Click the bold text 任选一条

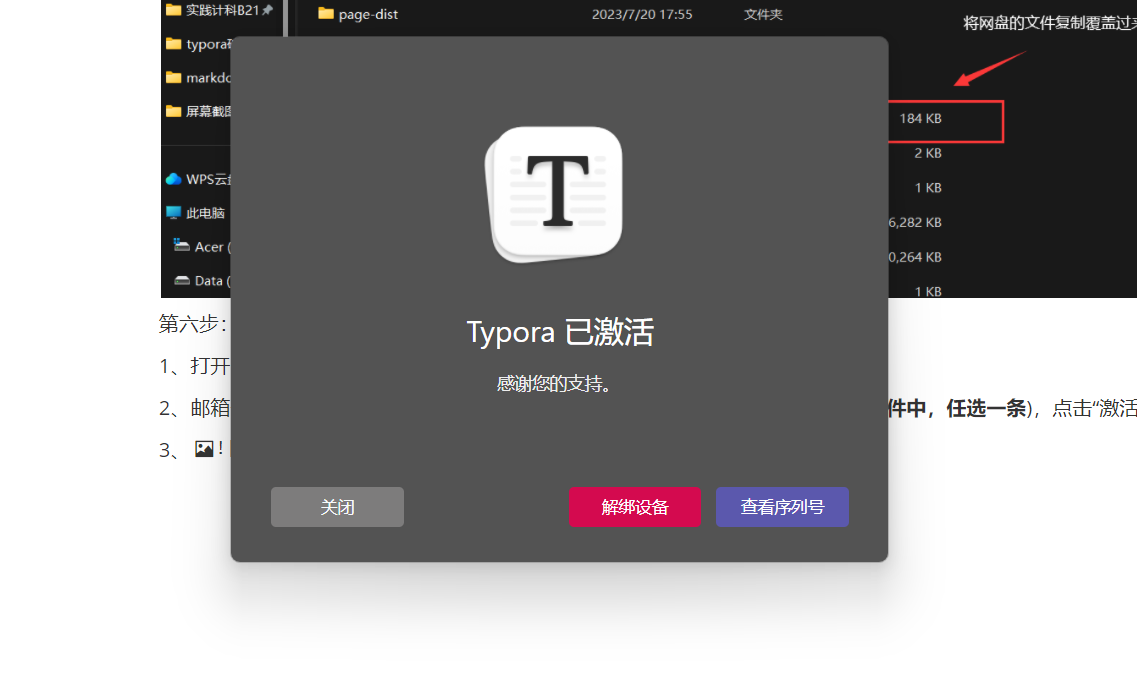pyautogui.click(x=986, y=408)
